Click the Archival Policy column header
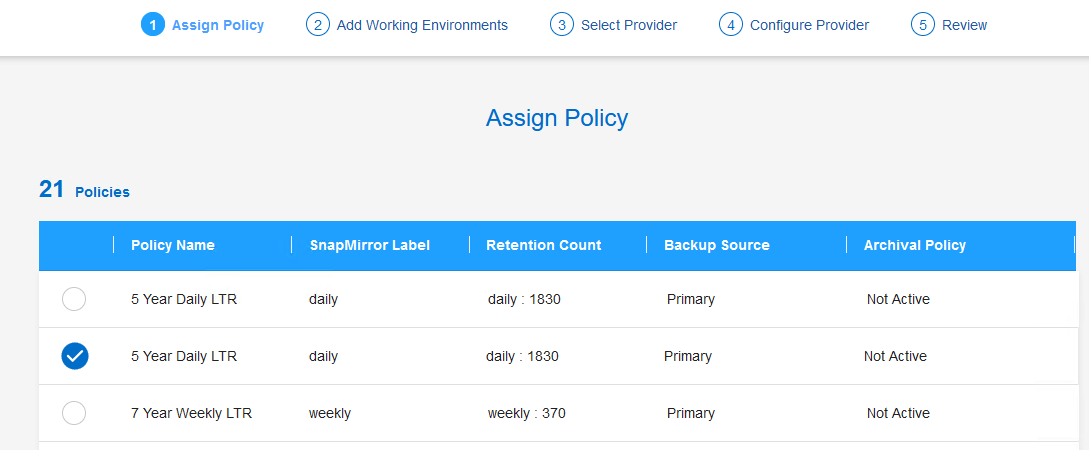 click(914, 245)
